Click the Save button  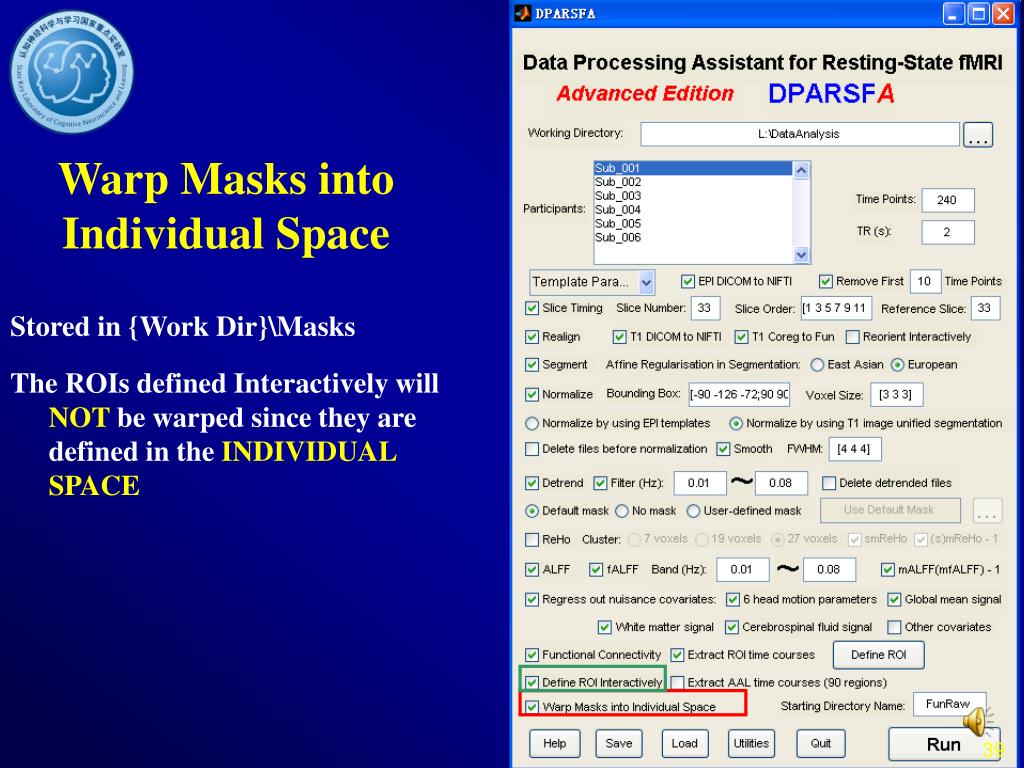(618, 744)
